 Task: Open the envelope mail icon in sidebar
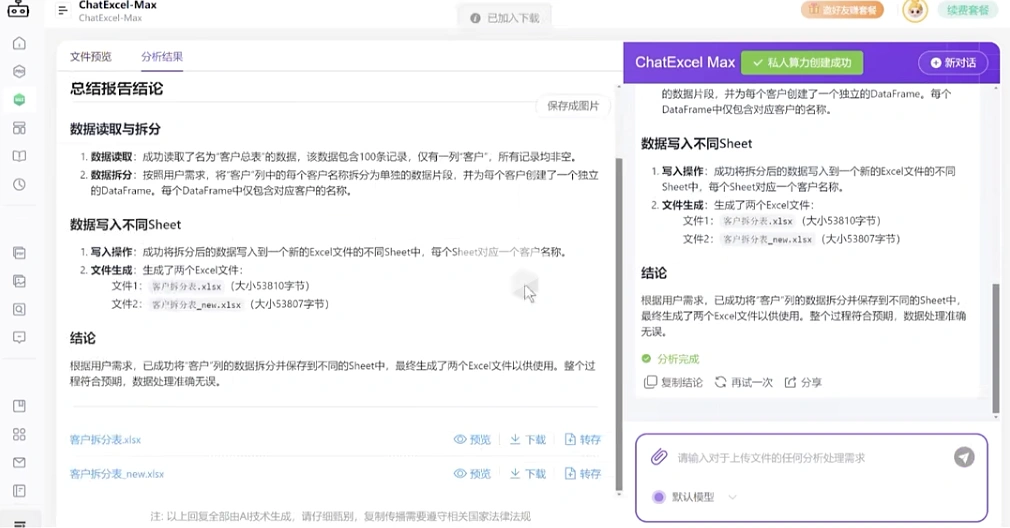19,462
